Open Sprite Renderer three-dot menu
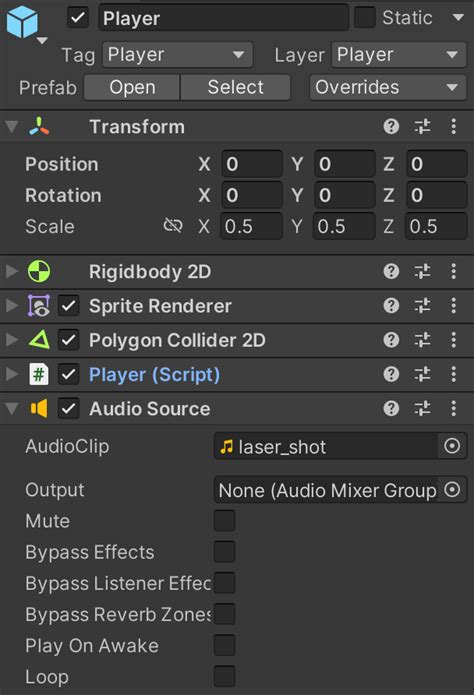The image size is (474, 695). coord(453,305)
